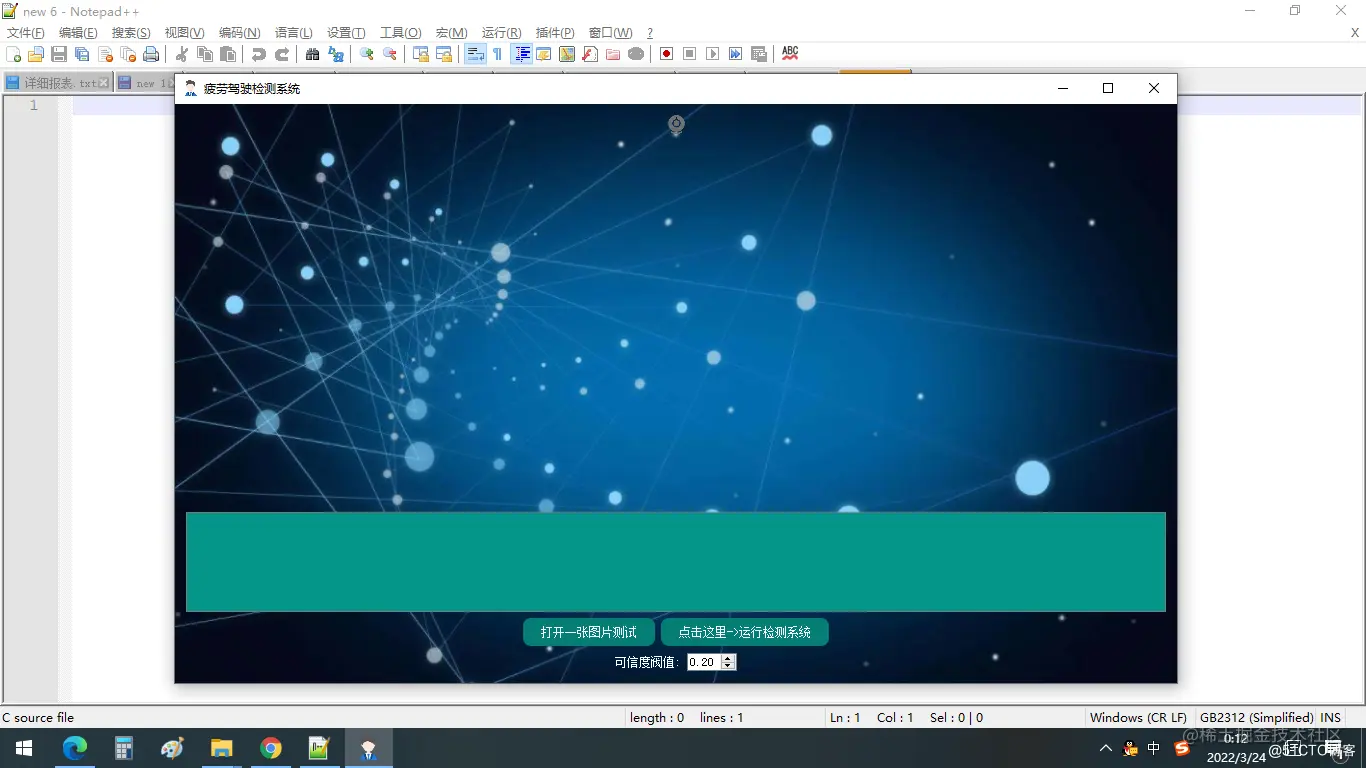Zoom in on the editor text
The width and height of the screenshot is (1366, 768).
pos(367,54)
